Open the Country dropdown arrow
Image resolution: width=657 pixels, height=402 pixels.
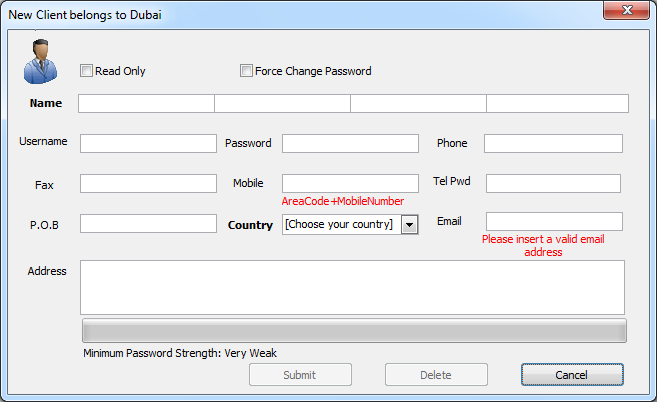(409, 225)
